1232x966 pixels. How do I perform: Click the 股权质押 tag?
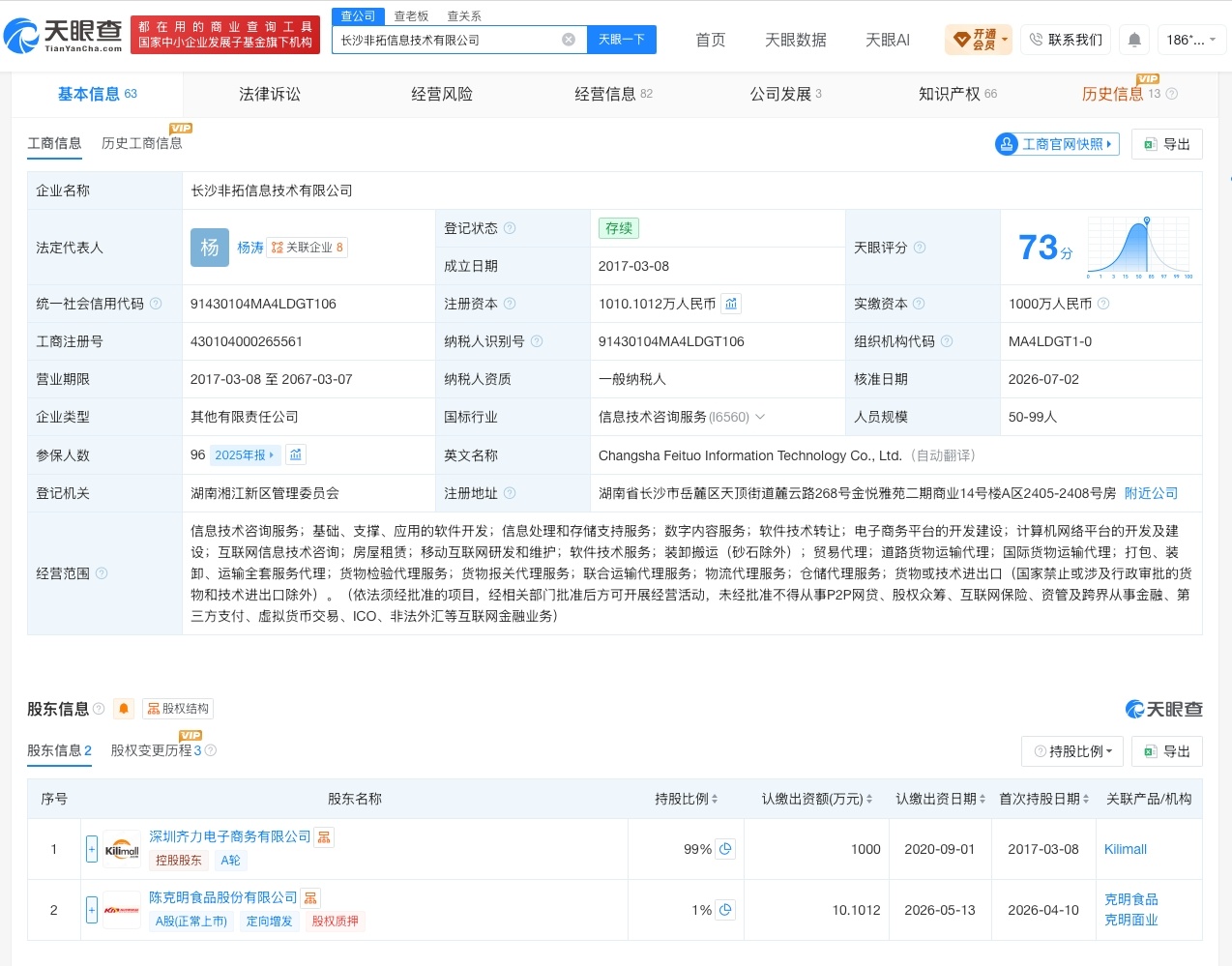[x=335, y=922]
